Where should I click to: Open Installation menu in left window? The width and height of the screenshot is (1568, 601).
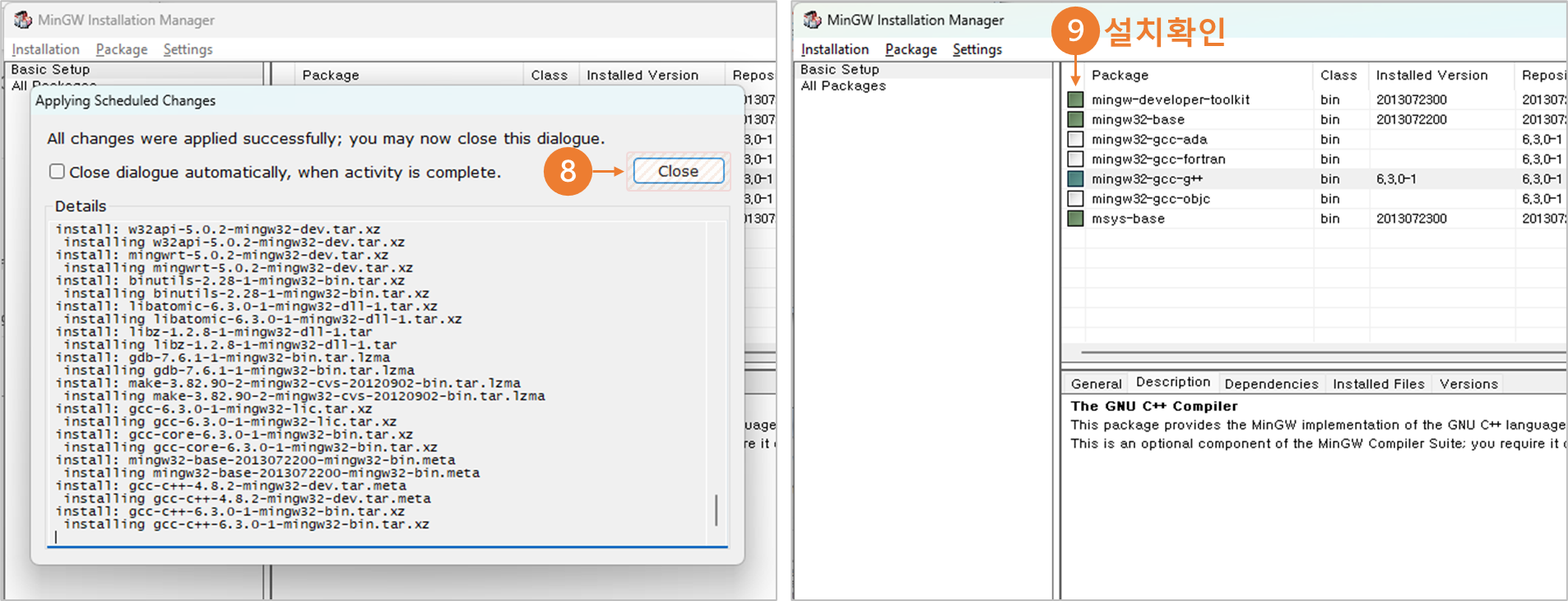pos(45,49)
